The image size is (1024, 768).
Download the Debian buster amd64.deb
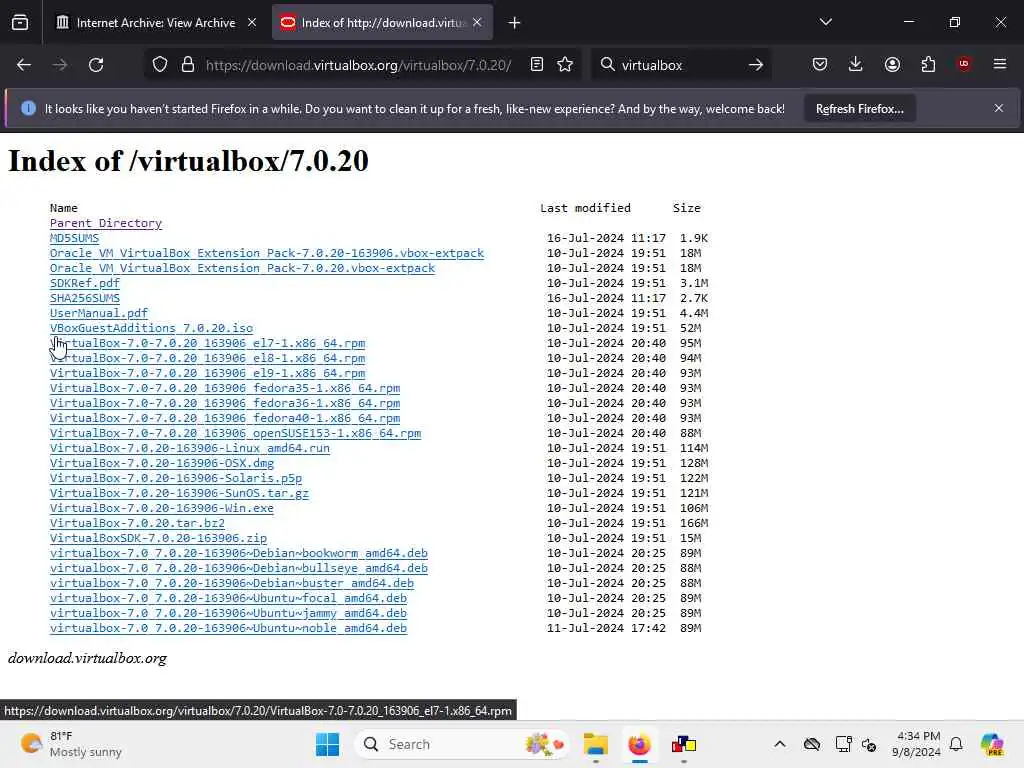(x=232, y=584)
